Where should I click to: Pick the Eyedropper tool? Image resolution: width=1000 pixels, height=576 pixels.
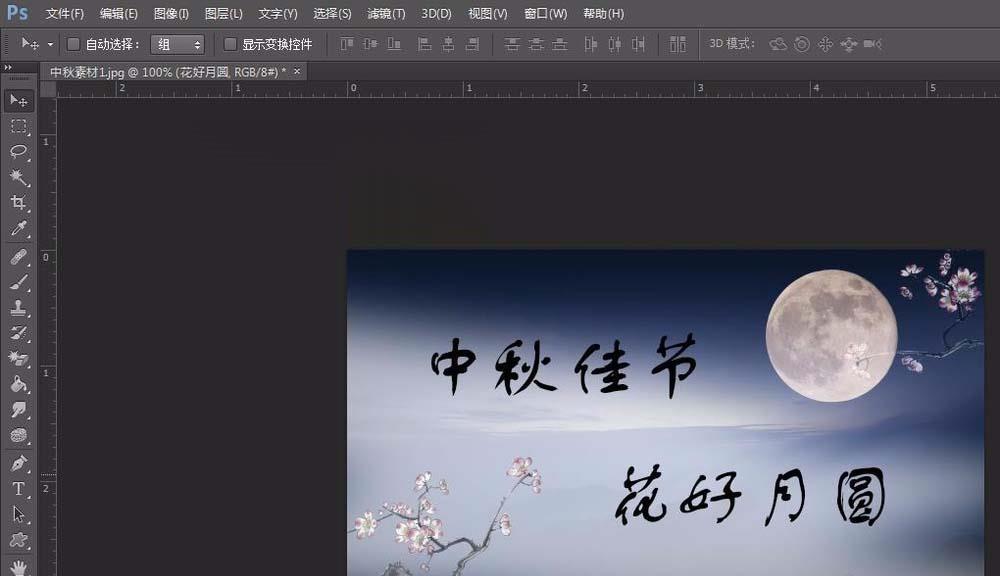tap(18, 226)
